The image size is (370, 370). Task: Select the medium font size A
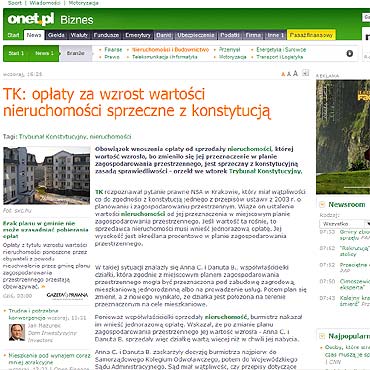(289, 74)
